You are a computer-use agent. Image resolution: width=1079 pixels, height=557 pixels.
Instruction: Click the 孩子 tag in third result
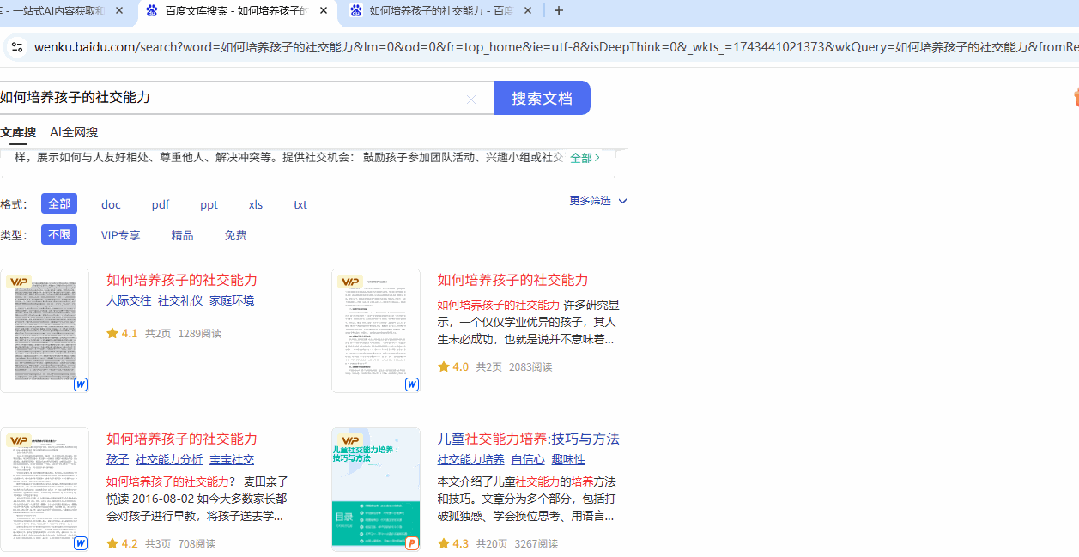(118, 459)
